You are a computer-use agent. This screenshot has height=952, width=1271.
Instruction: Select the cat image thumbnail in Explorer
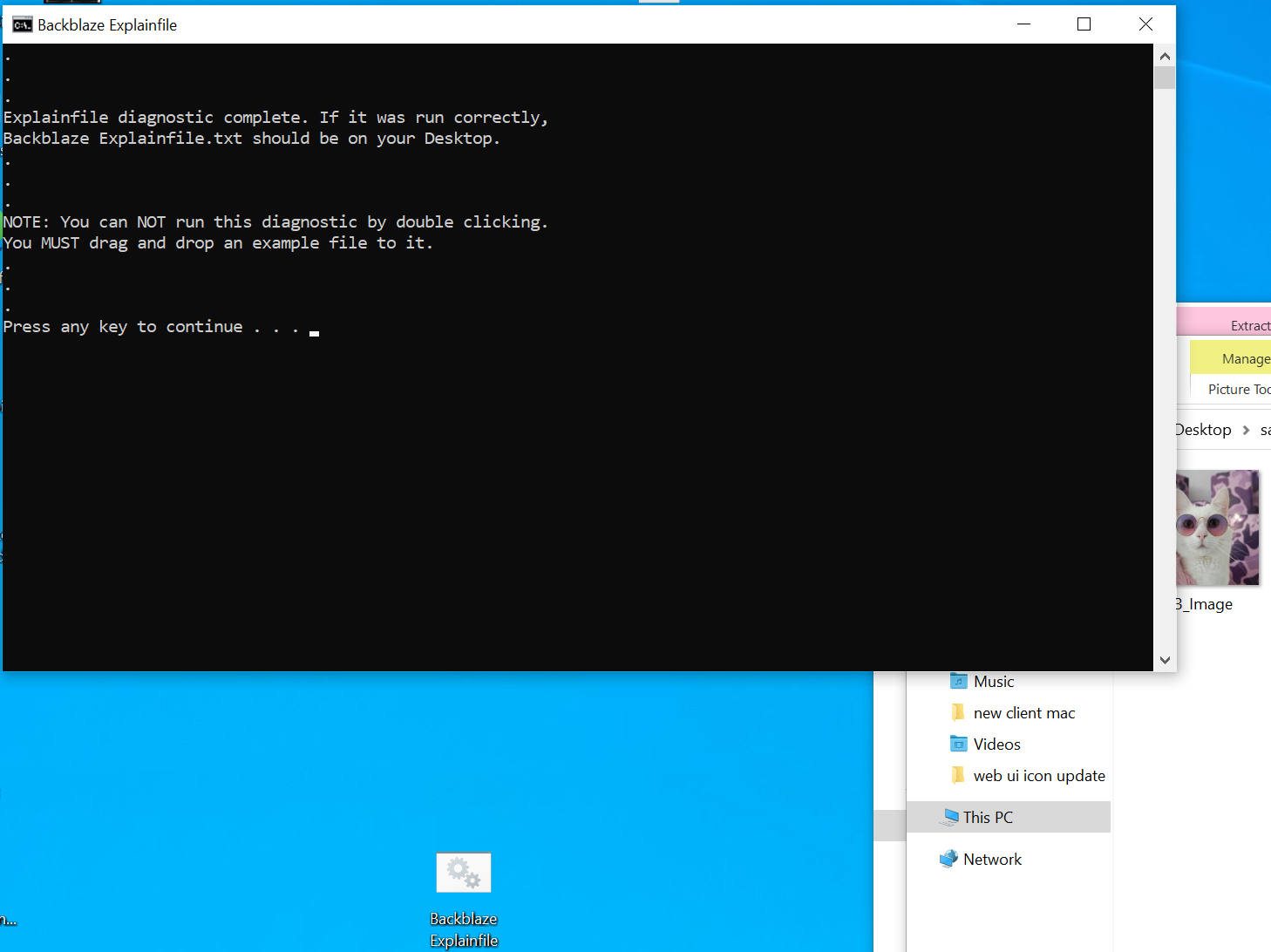point(1218,527)
